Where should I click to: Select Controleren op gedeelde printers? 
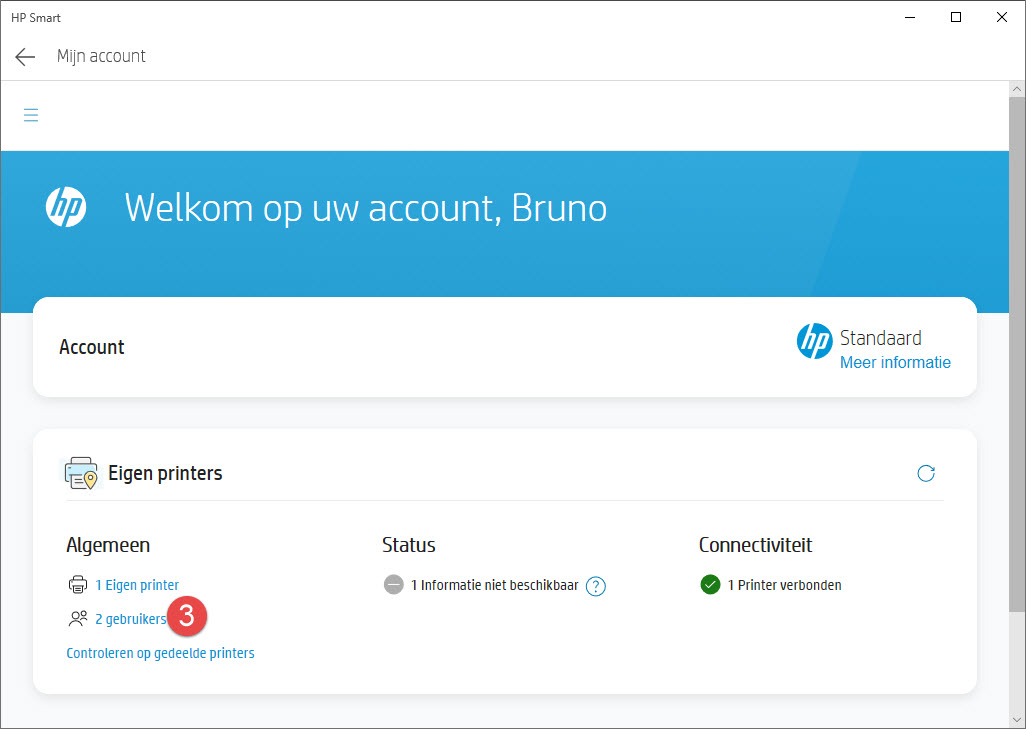(x=160, y=653)
